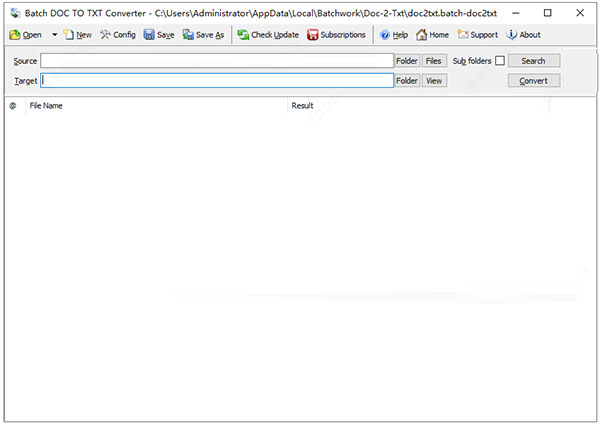
Task: Open Support from toolbar
Action: click(x=478, y=35)
